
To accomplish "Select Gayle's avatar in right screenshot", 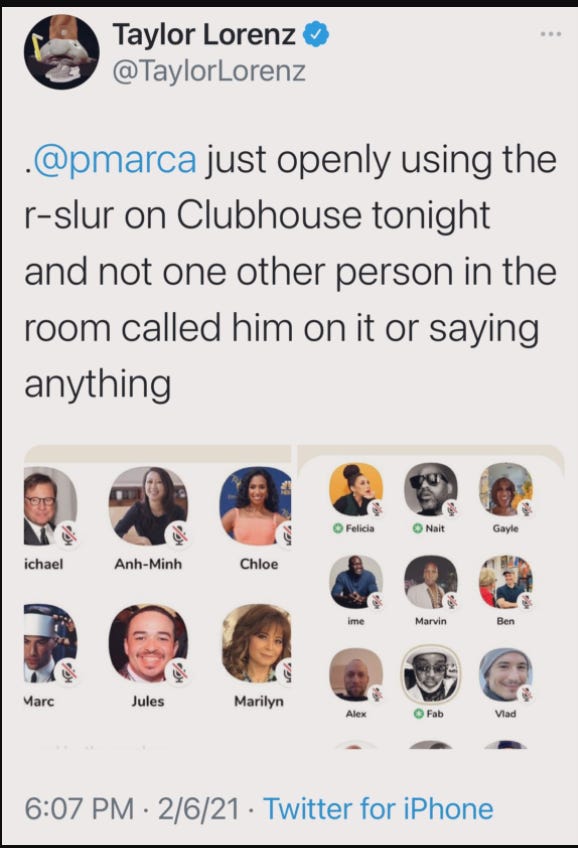I will point(506,489).
